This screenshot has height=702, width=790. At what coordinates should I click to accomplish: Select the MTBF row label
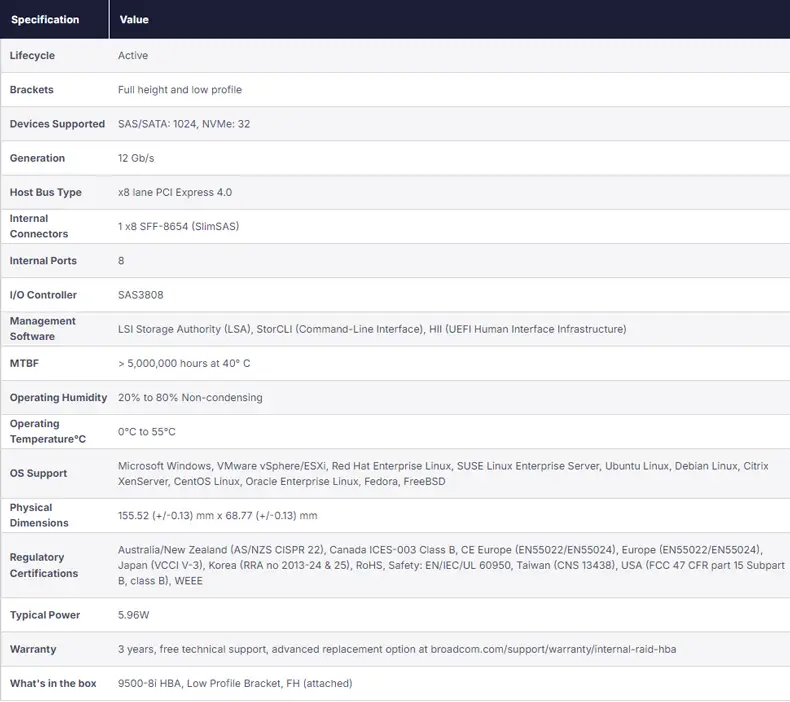(x=24, y=363)
